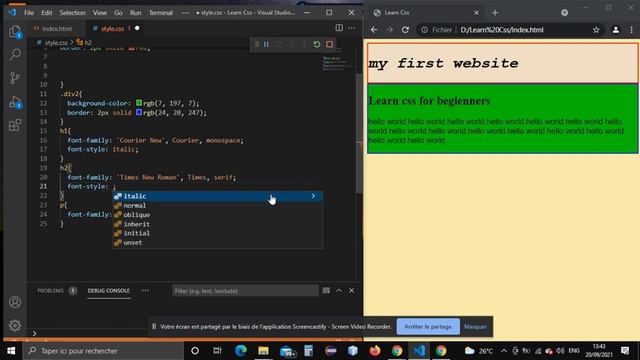Expand italic suggestion details arrow
The height and width of the screenshot is (360, 640).
point(313,196)
